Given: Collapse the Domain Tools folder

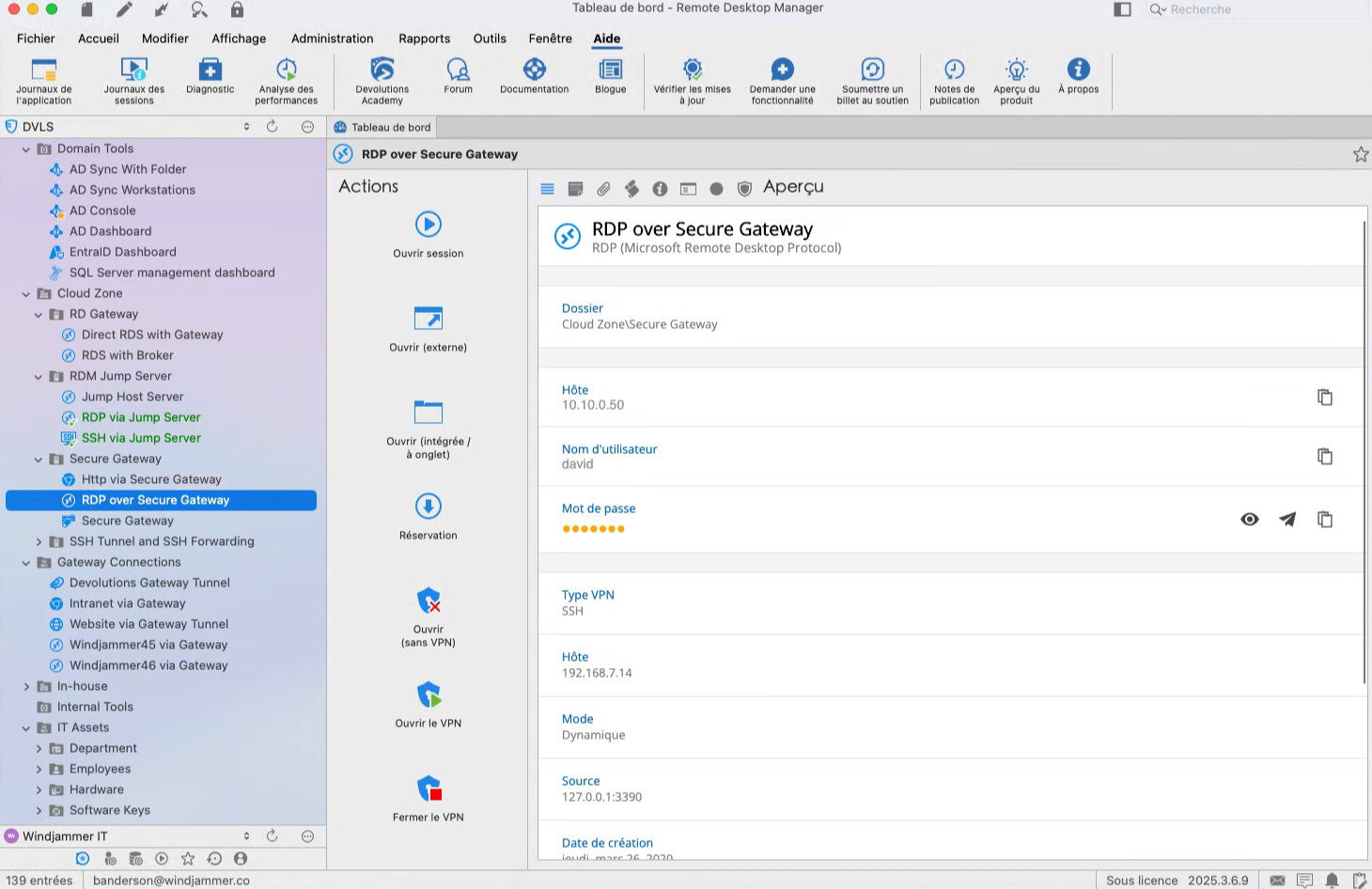Looking at the screenshot, I should [26, 148].
